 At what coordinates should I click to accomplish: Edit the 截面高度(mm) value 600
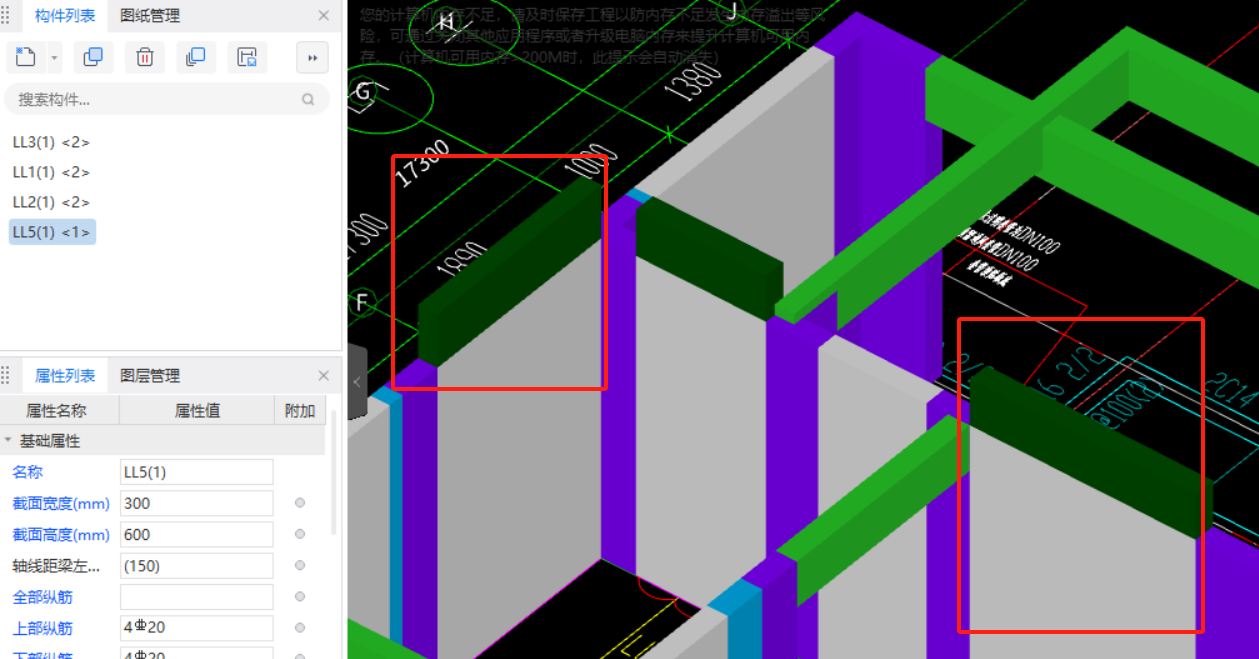tap(197, 535)
